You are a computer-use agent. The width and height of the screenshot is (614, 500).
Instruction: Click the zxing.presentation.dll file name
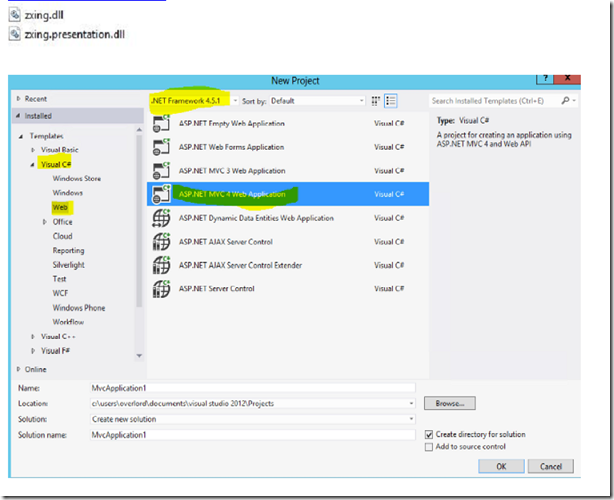[75, 34]
